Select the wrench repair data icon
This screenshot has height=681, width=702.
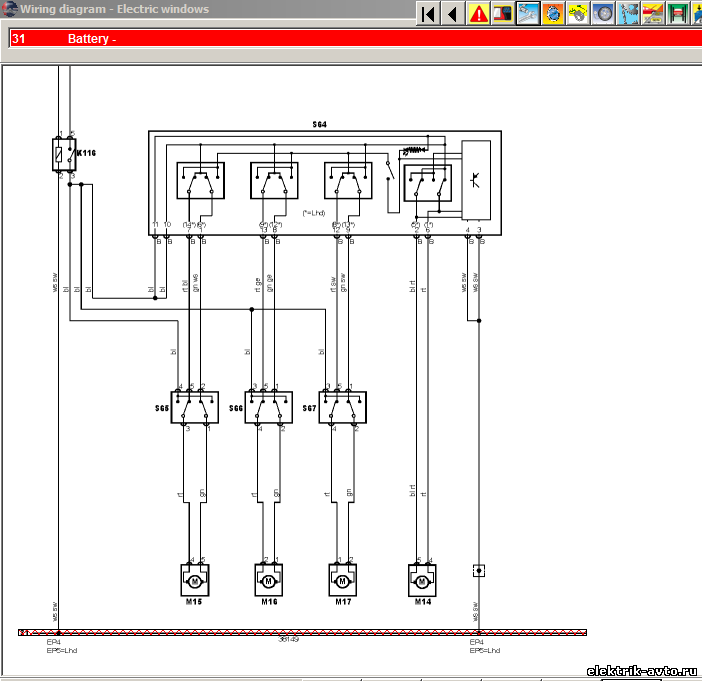[528, 14]
